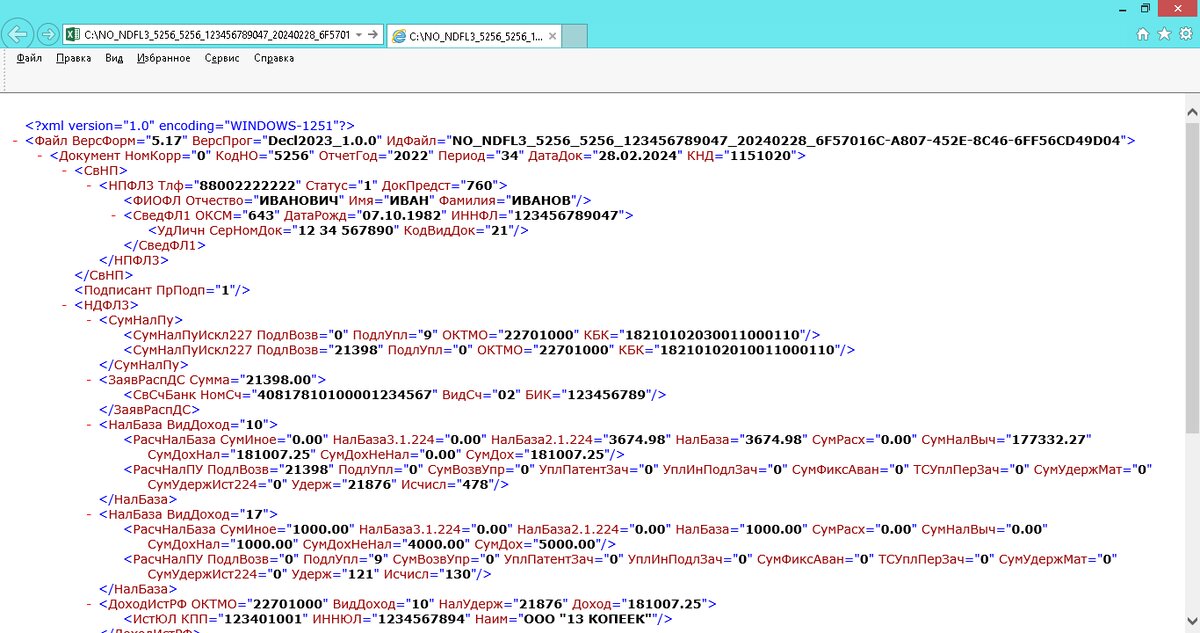Open the Сервис menu
This screenshot has height=633, width=1200.
220,58
